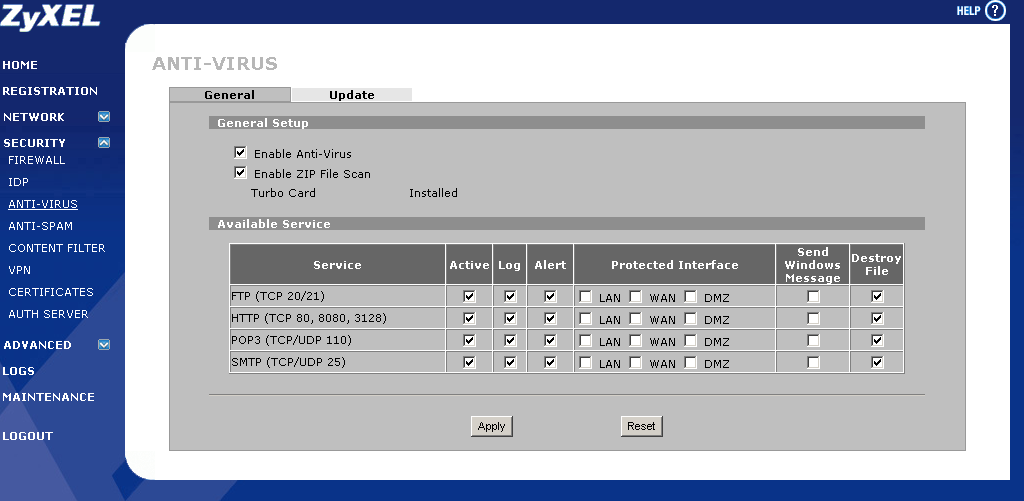The width and height of the screenshot is (1024, 501).
Task: Uncheck Destroy File for HTTP
Action: coord(877,318)
